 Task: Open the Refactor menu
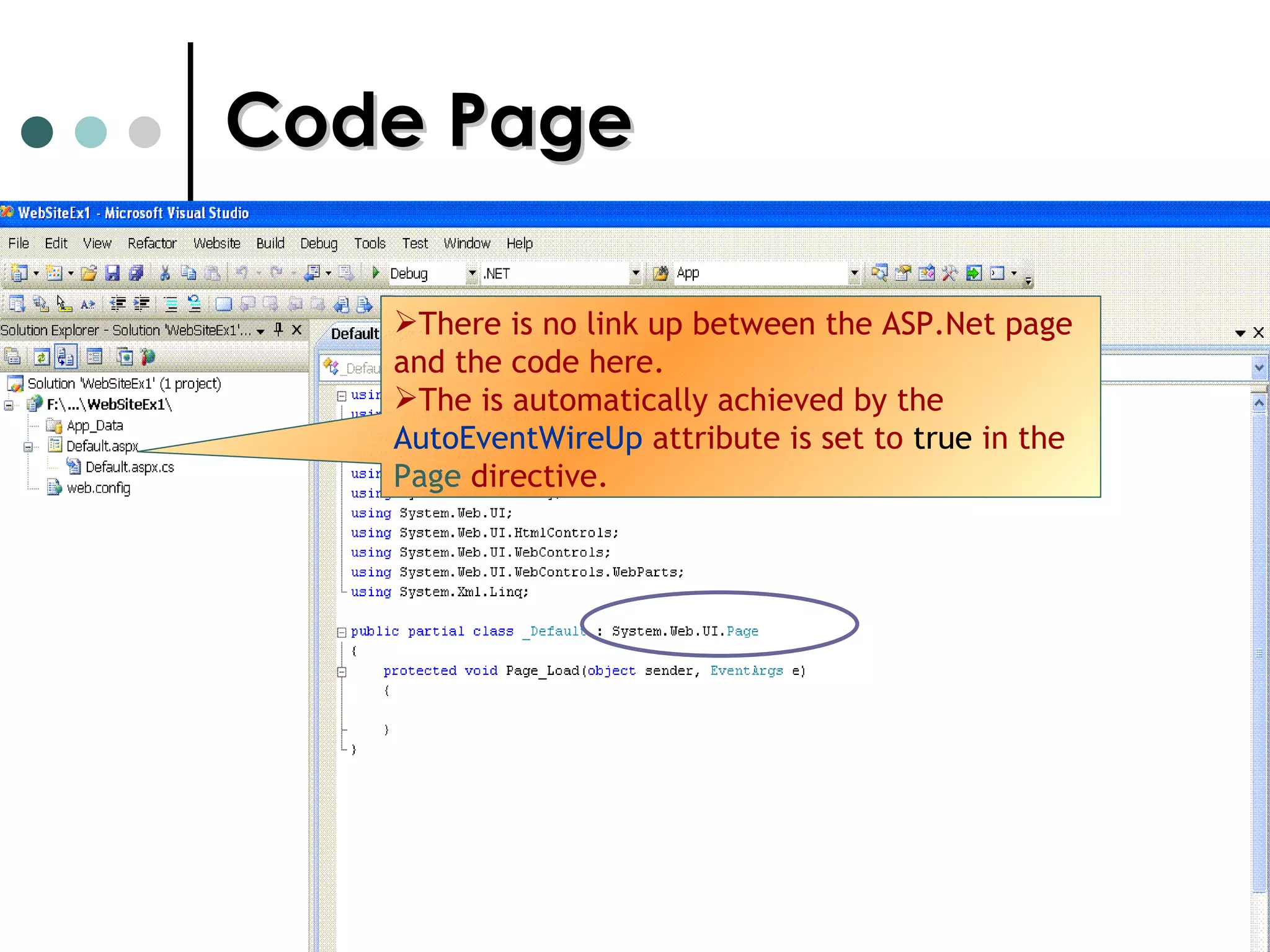[x=152, y=244]
